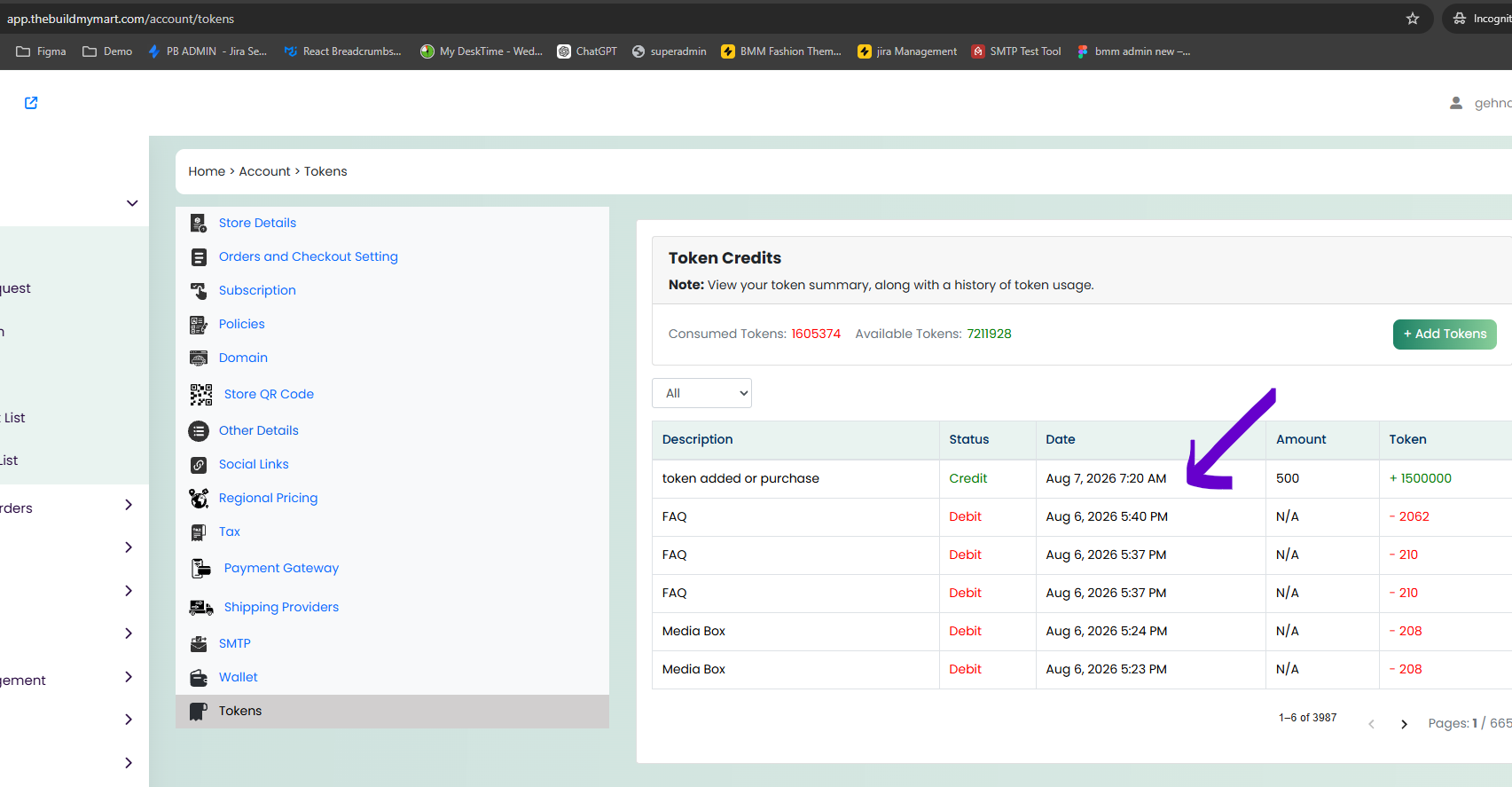Viewport: 1512px width, 787px height.
Task: Open the Demo bookmarks folder
Action: [x=107, y=51]
